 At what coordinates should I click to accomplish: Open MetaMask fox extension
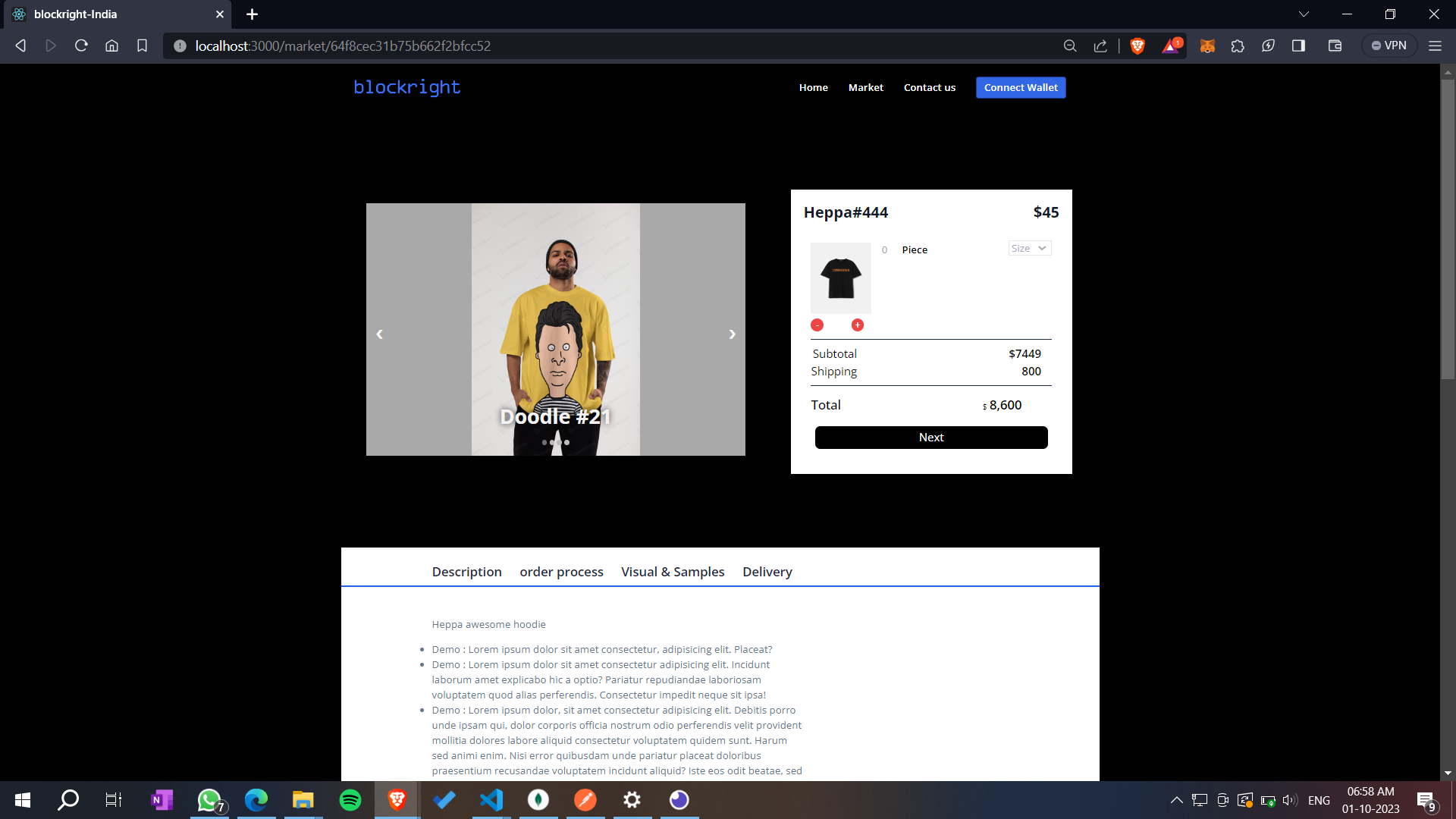point(1207,46)
